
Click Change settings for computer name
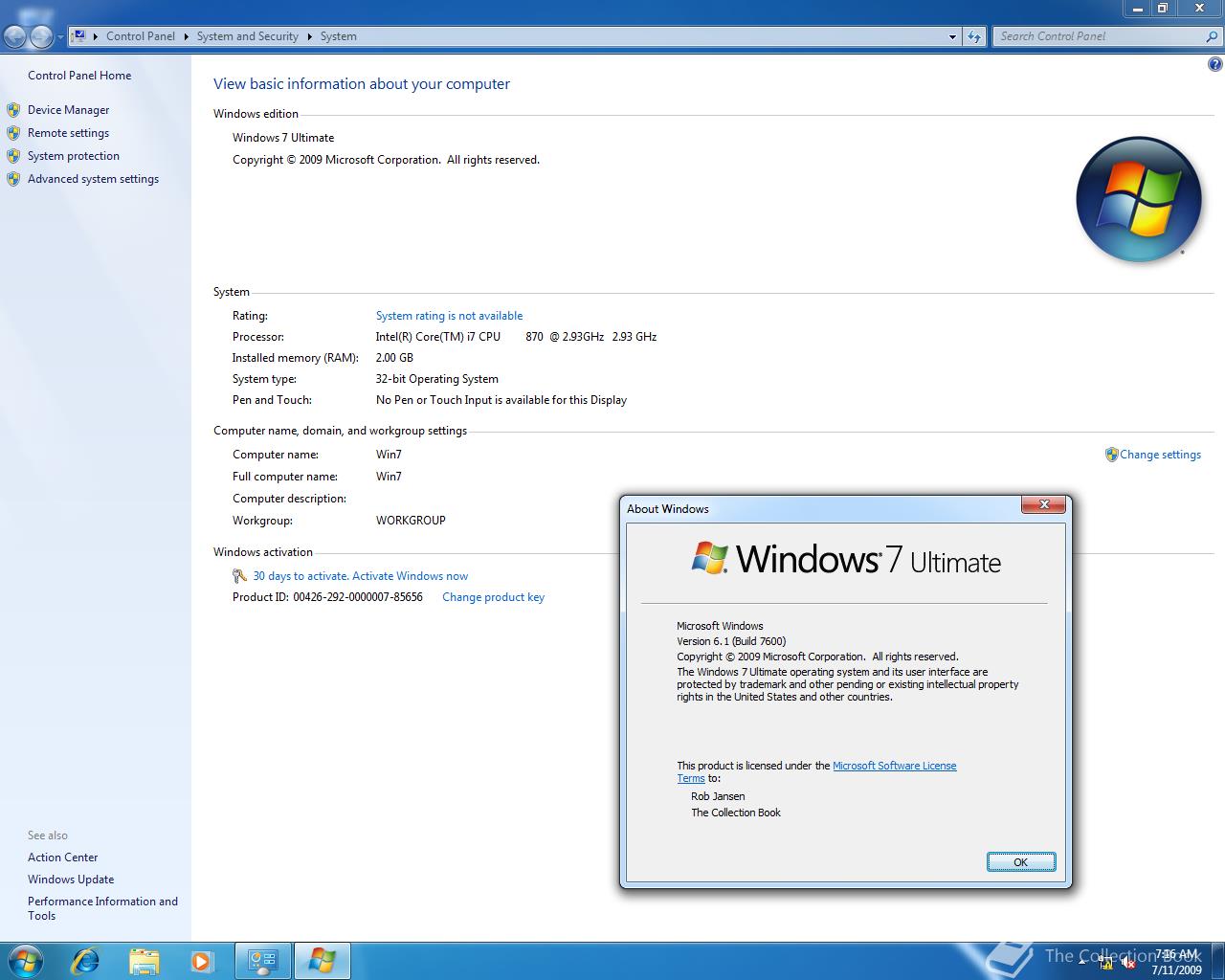tap(1160, 455)
